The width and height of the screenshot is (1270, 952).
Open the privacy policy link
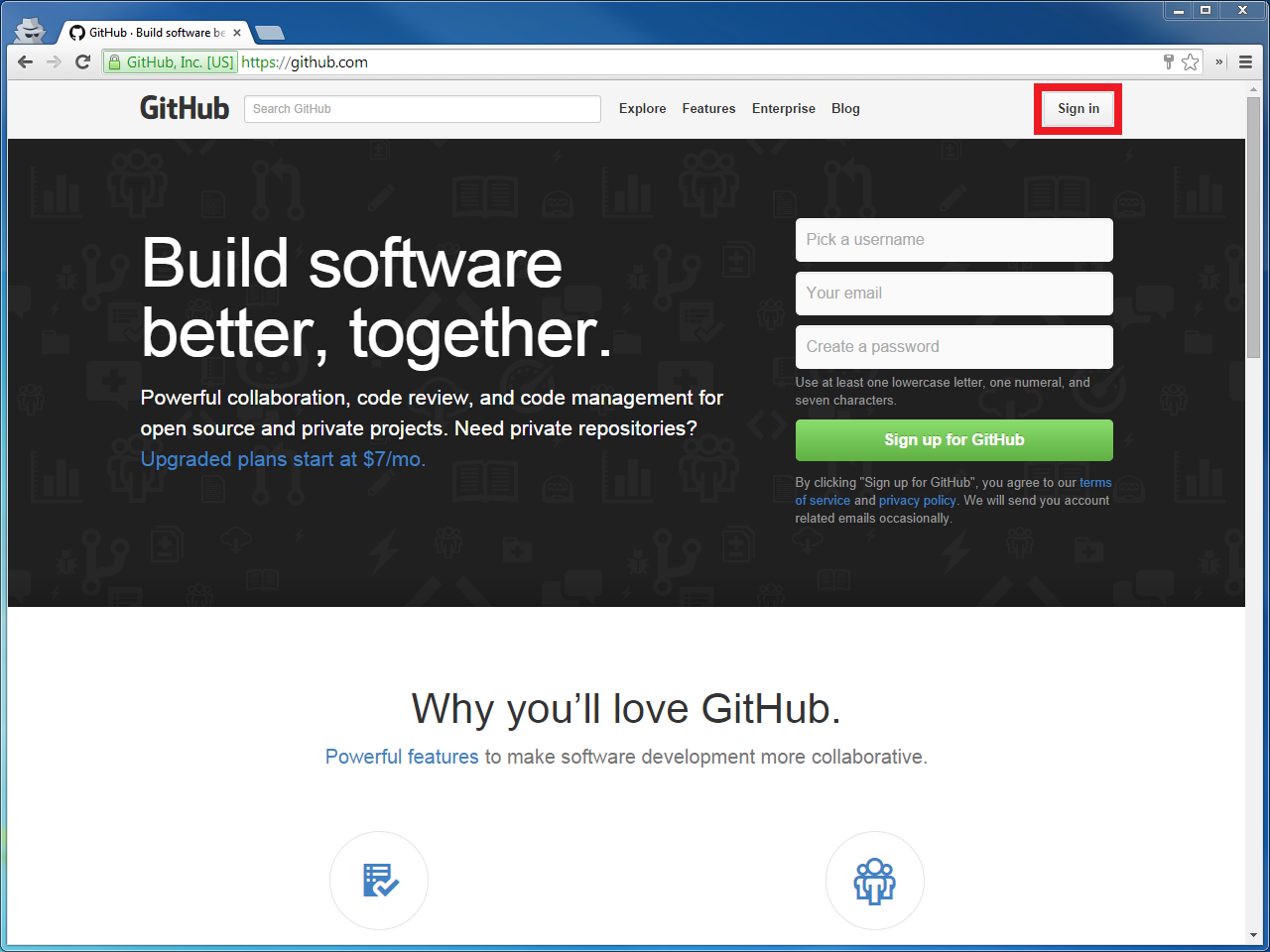918,501
